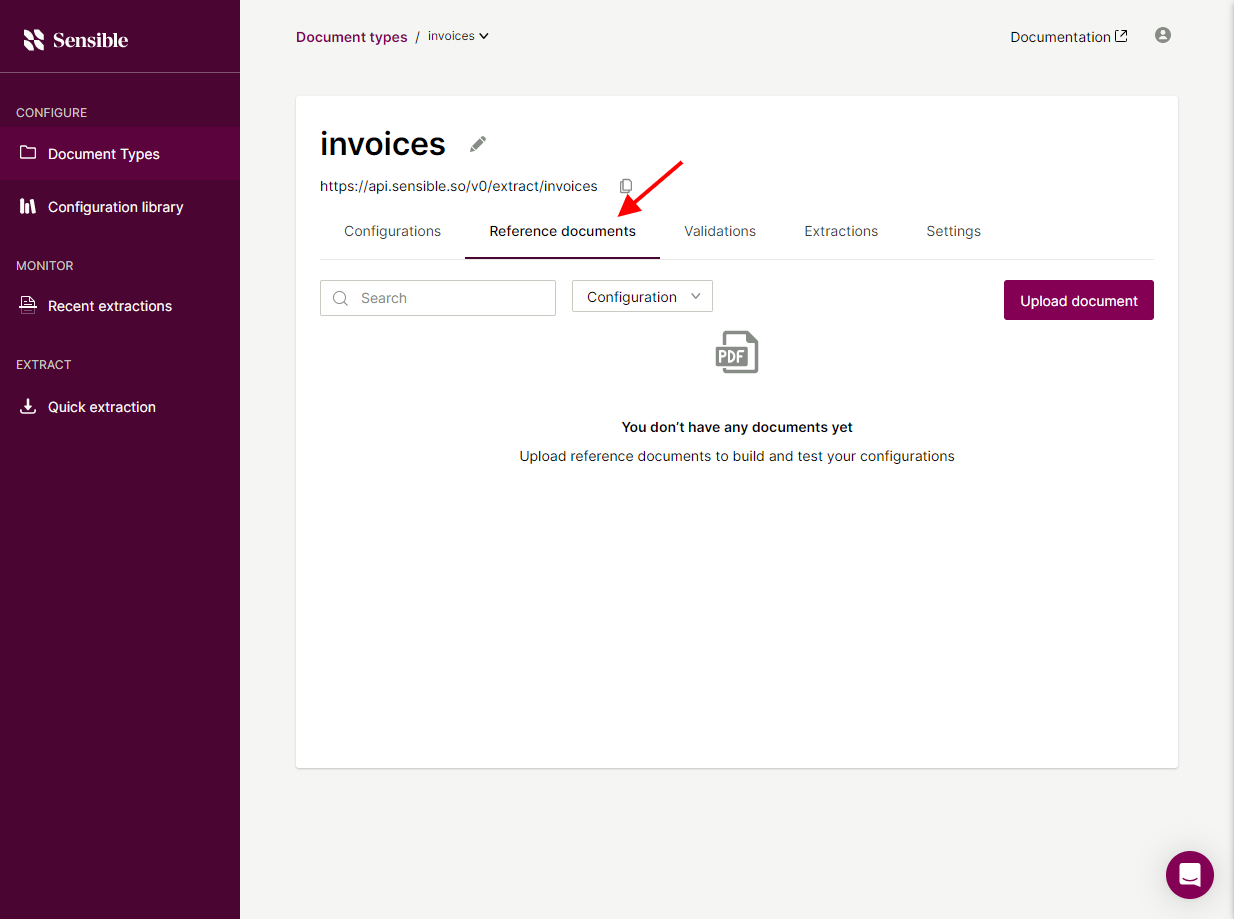This screenshot has height=919, width=1234.
Task: Click "You don't have any documents yet" text
Action: [x=737, y=427]
